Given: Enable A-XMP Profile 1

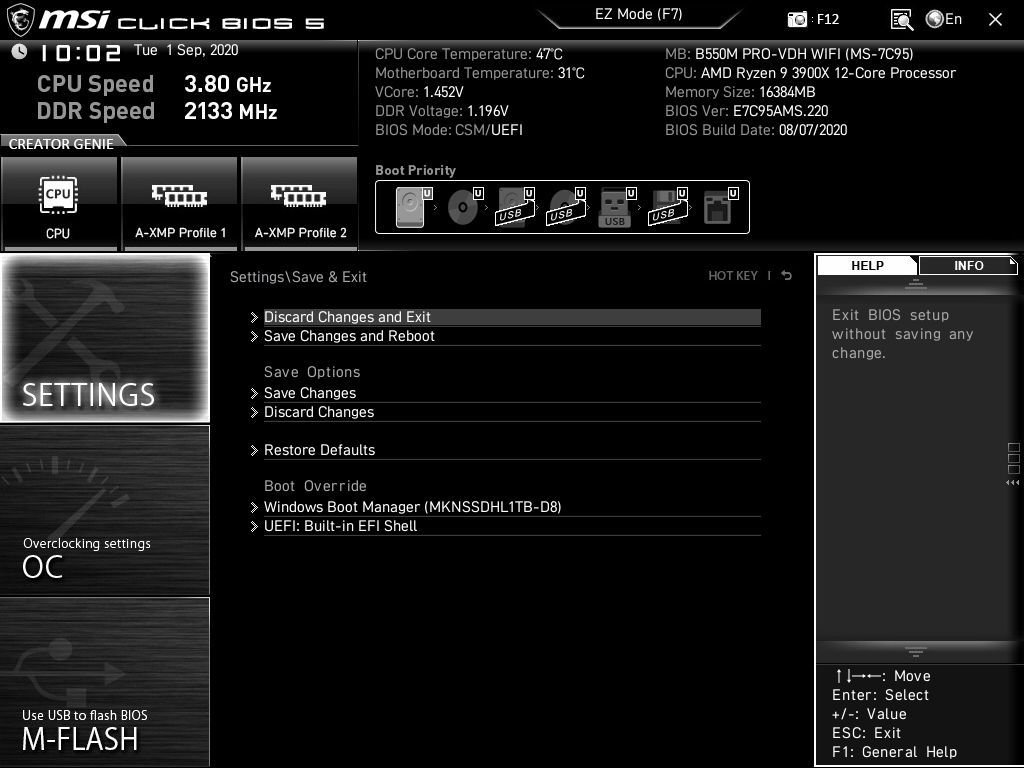Looking at the screenshot, I should click(180, 203).
